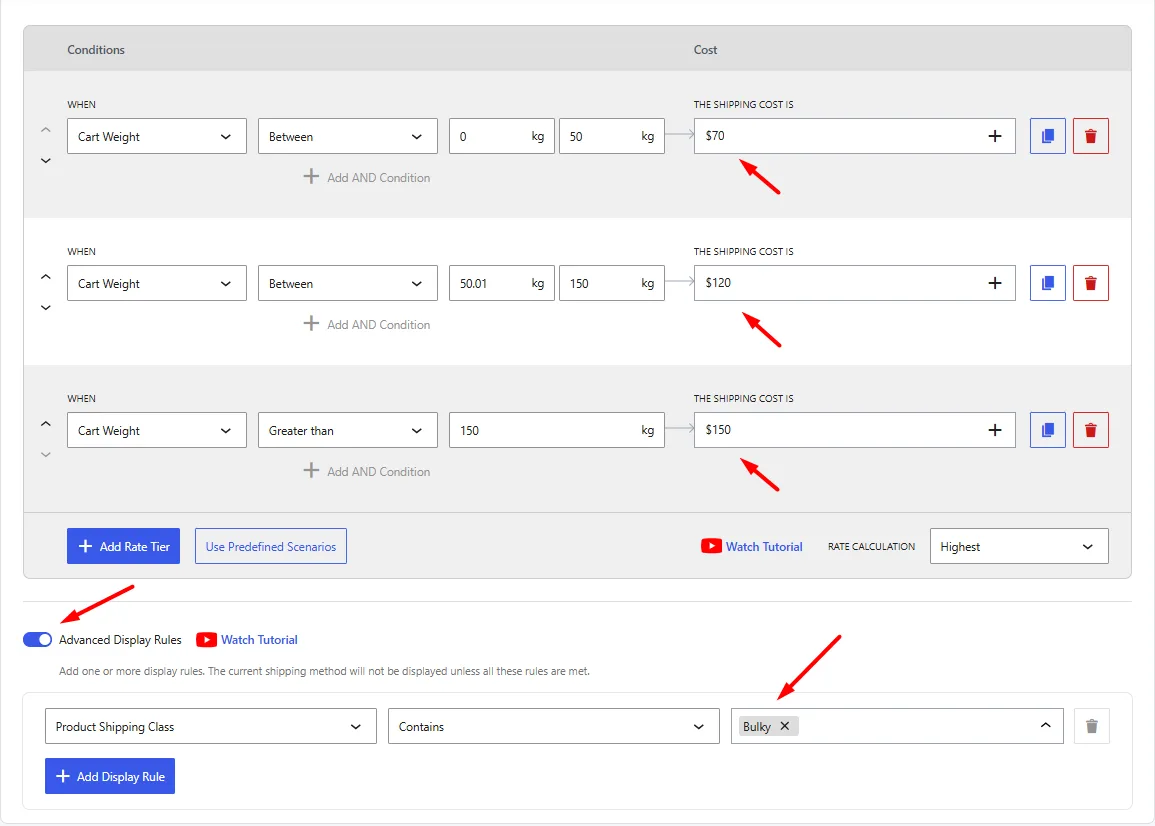Viewport: 1155px width, 826px height.
Task: Click YouTube icon beside Rate Calculation
Action: [711, 546]
